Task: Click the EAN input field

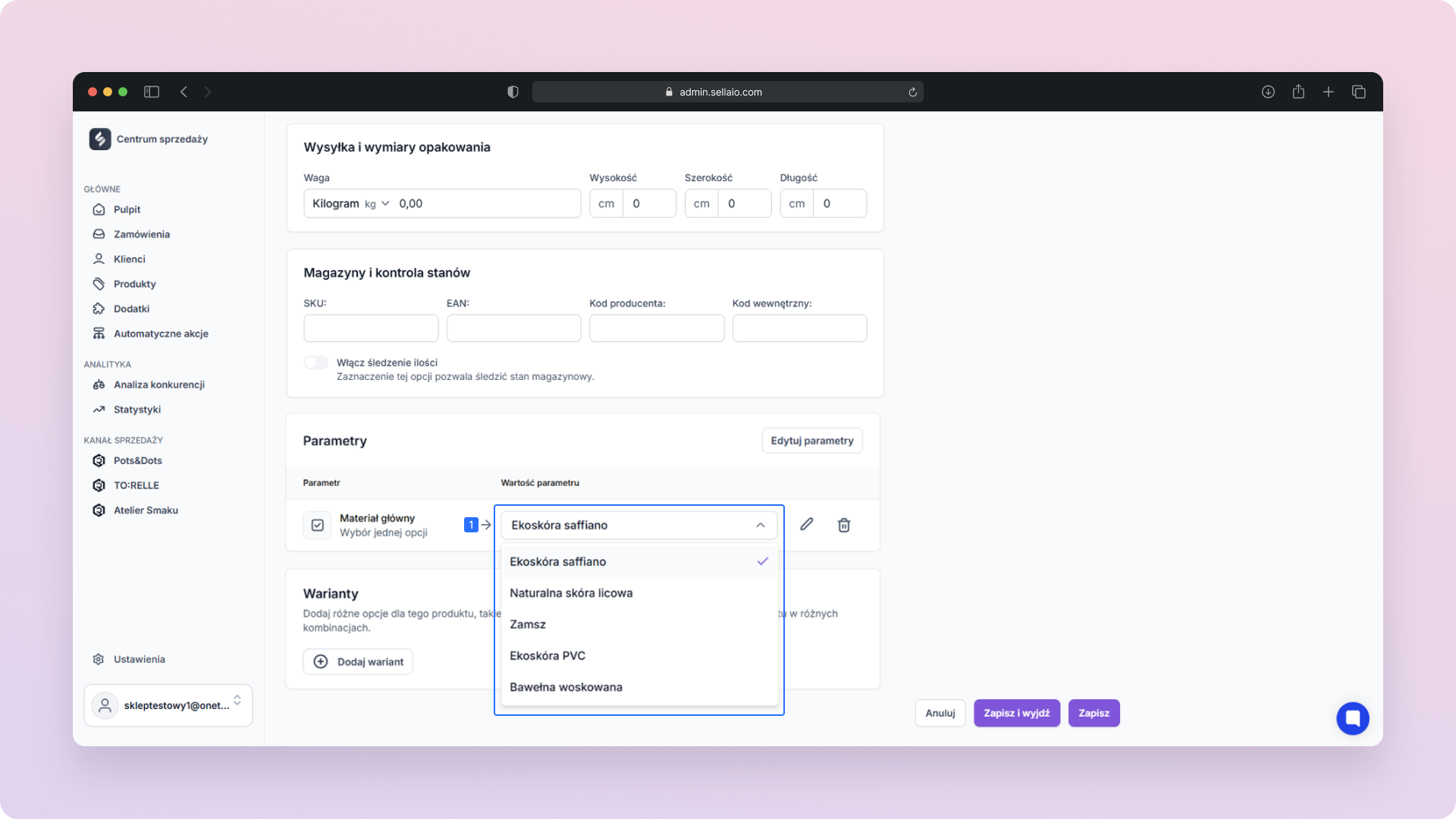Action: coord(514,328)
